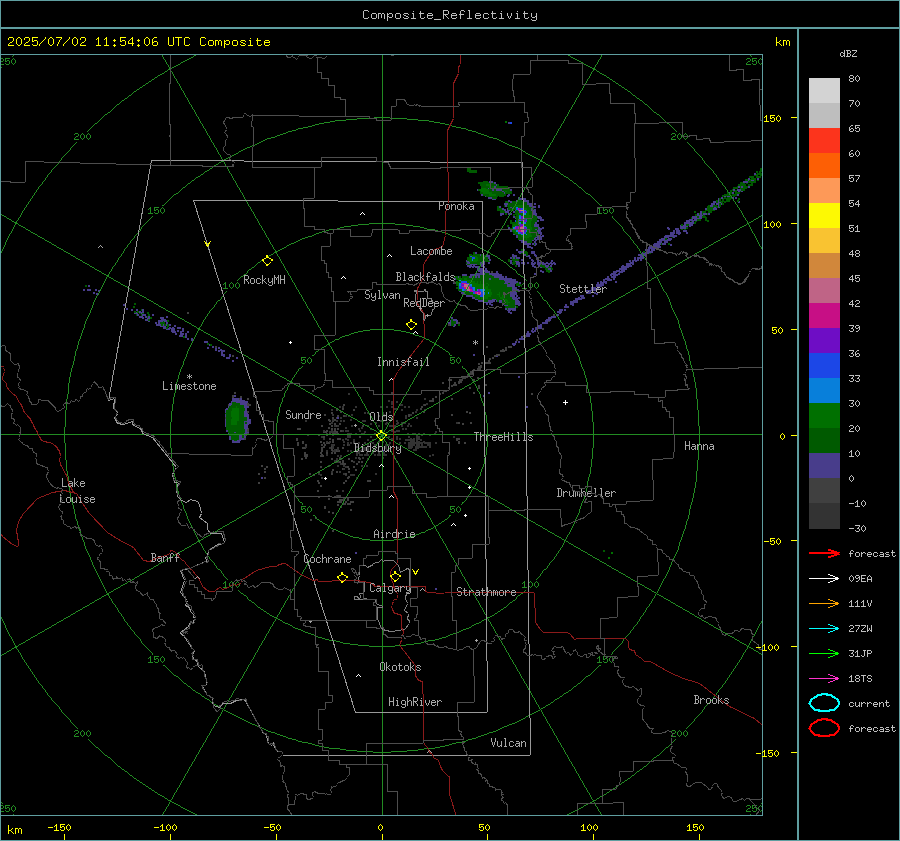The width and height of the screenshot is (900, 841).
Task: Click the yellow radar site marker at Didsbury
Action: tap(381, 436)
